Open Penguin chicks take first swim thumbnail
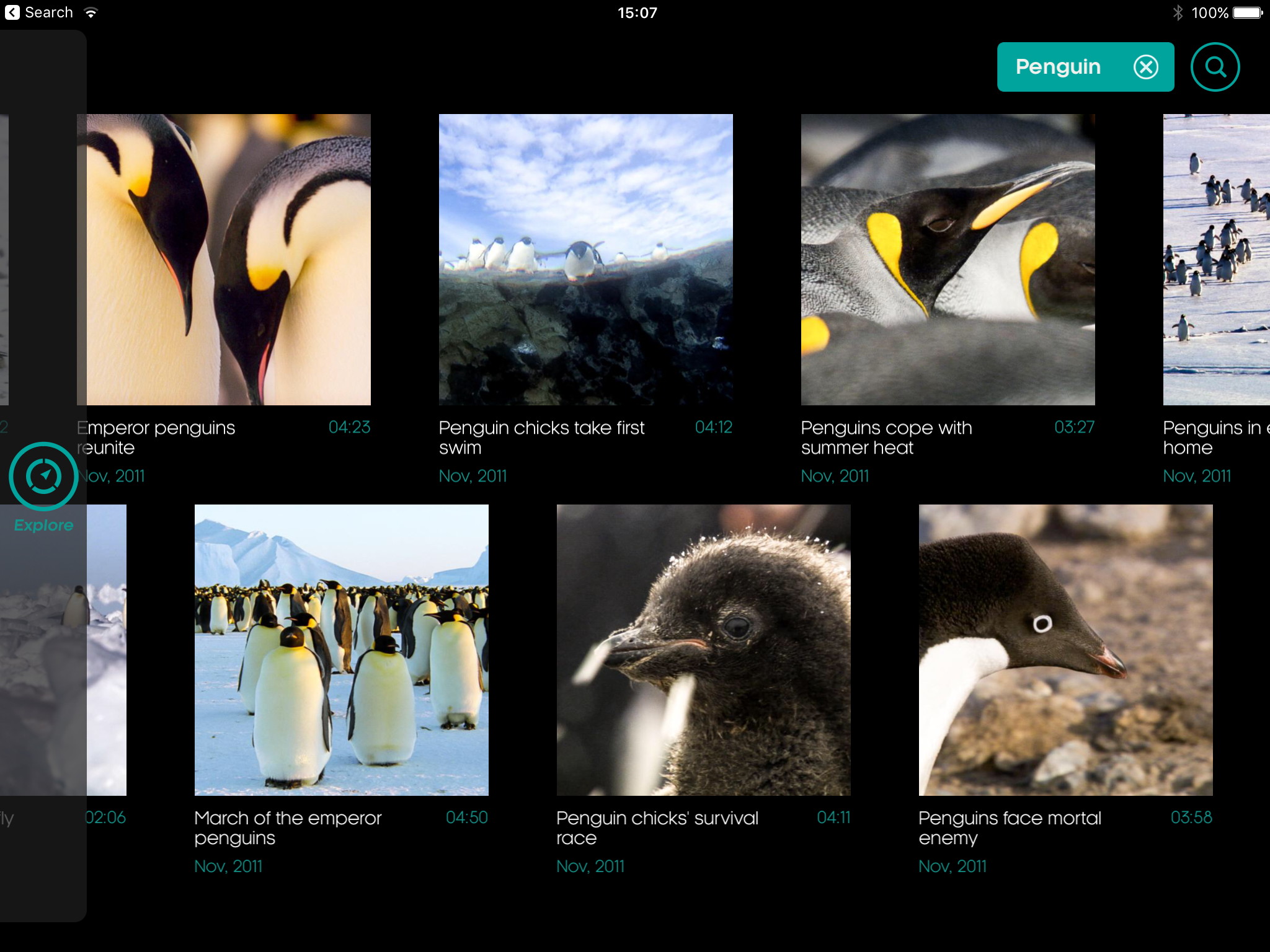The image size is (1270, 952). coord(586,259)
